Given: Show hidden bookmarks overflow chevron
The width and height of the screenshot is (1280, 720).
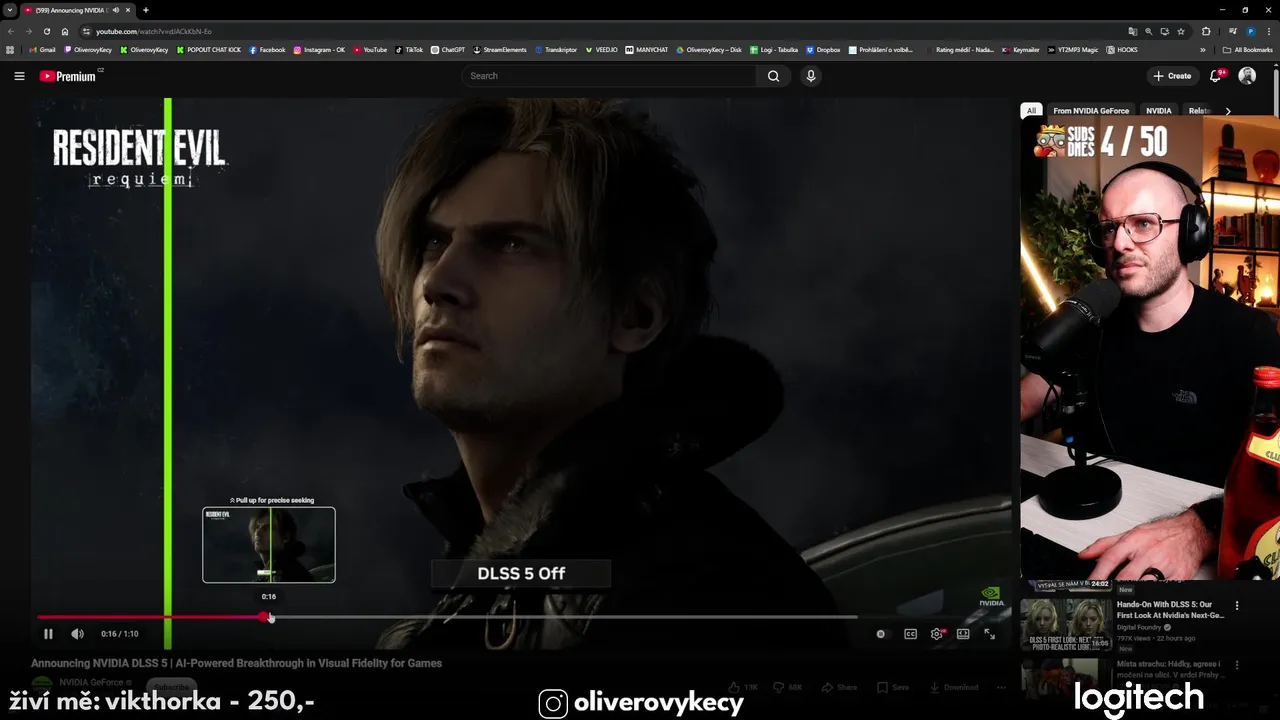Looking at the screenshot, I should (x=1203, y=49).
